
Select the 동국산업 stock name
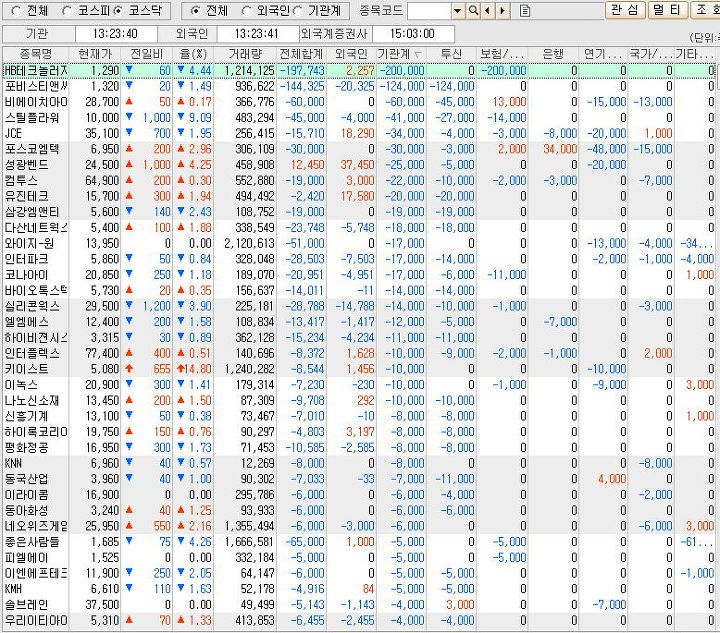click(x=27, y=479)
